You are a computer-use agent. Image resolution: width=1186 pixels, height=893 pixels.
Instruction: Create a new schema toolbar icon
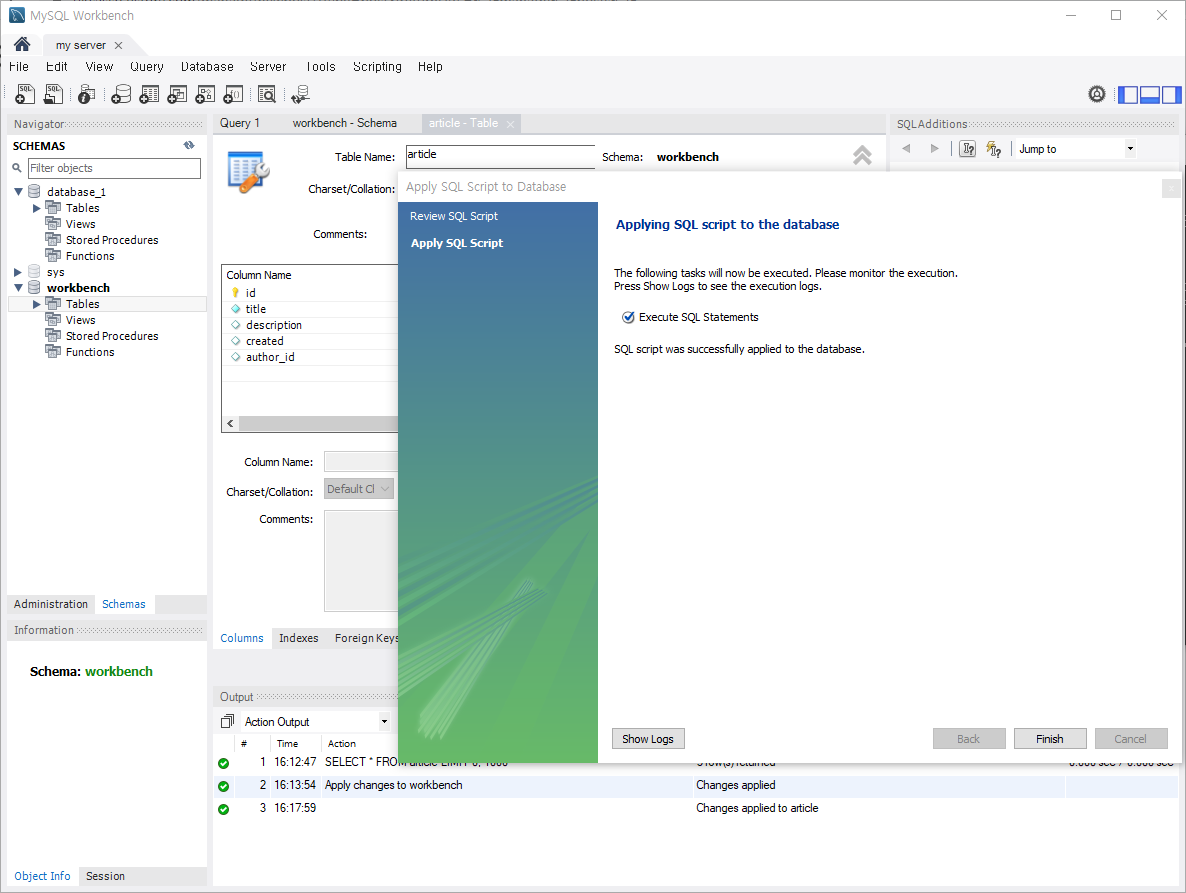pyautogui.click(x=121, y=94)
